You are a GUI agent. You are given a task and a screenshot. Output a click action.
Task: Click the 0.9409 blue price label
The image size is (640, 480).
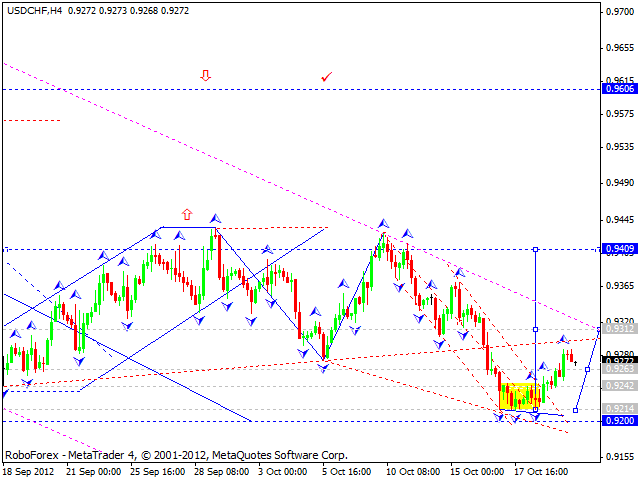point(619,249)
